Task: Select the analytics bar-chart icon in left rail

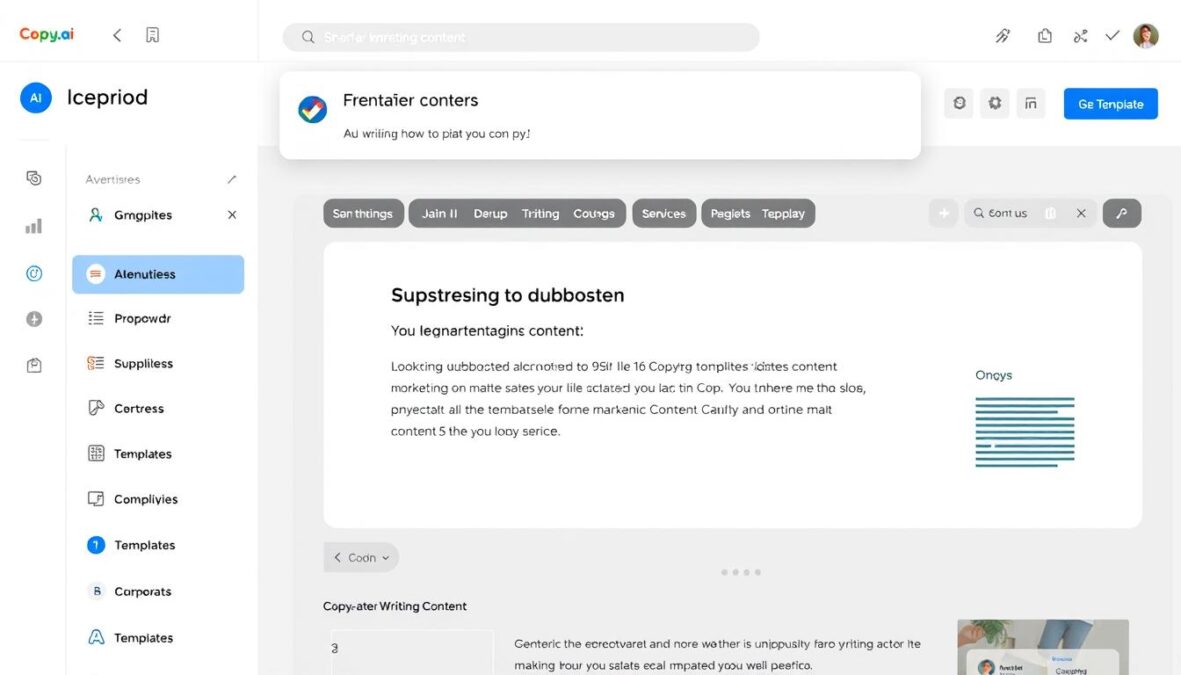Action: [x=33, y=225]
